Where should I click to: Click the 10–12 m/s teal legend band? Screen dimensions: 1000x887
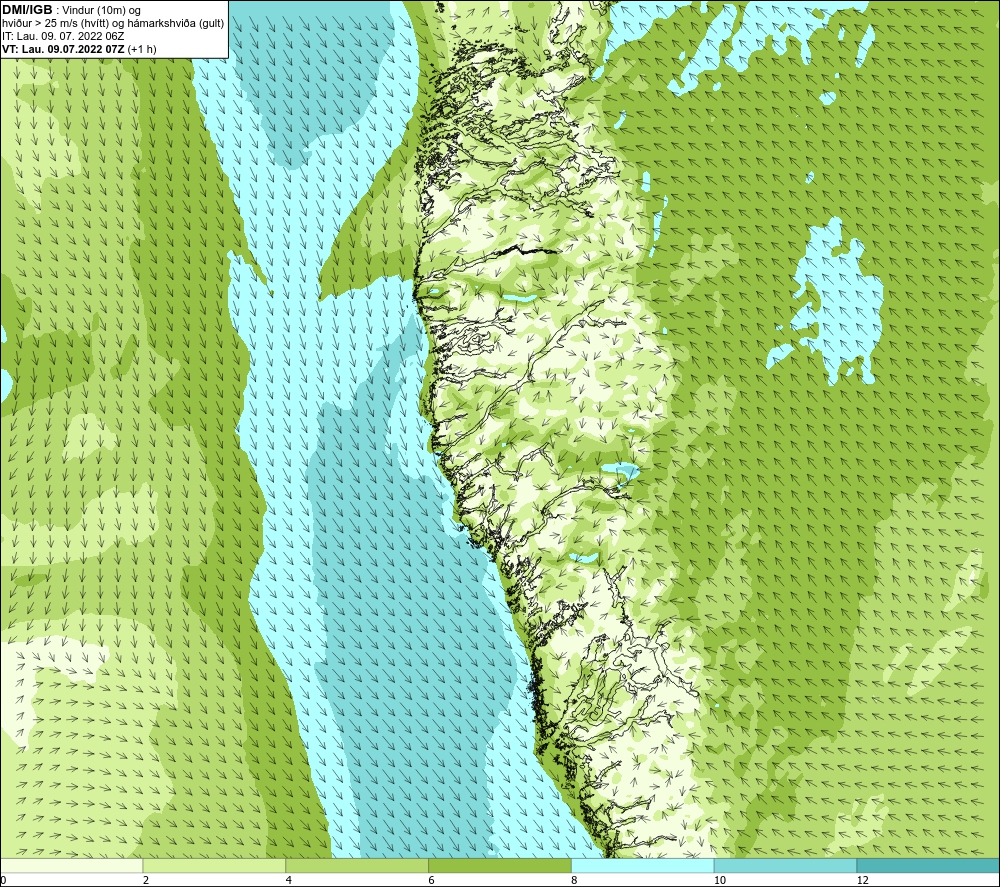coord(786,865)
